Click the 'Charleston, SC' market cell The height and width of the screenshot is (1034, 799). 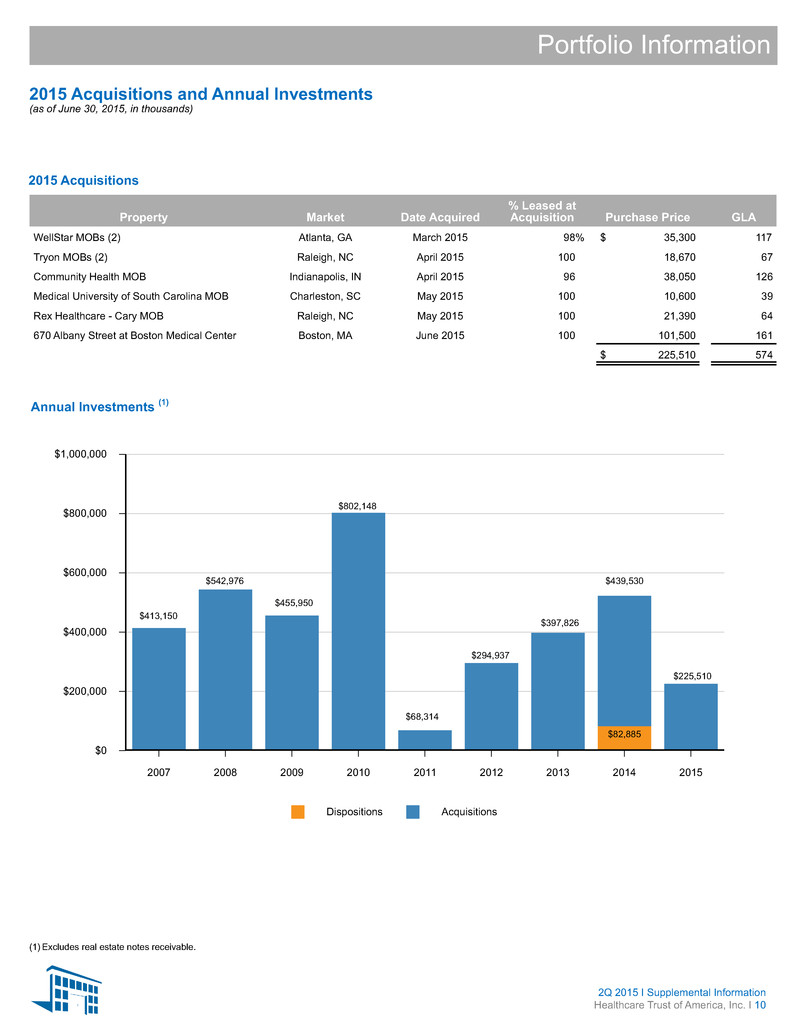325,296
